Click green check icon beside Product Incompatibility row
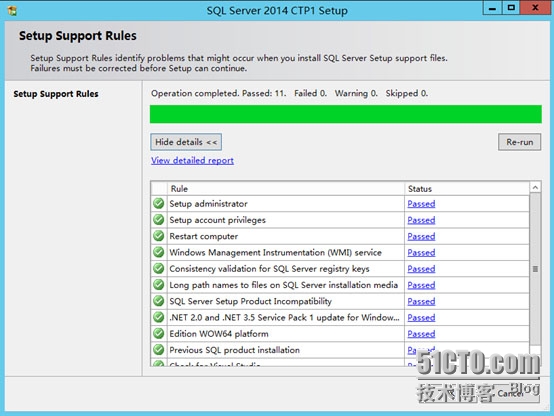Viewport: 554px width, 416px height. (x=159, y=301)
